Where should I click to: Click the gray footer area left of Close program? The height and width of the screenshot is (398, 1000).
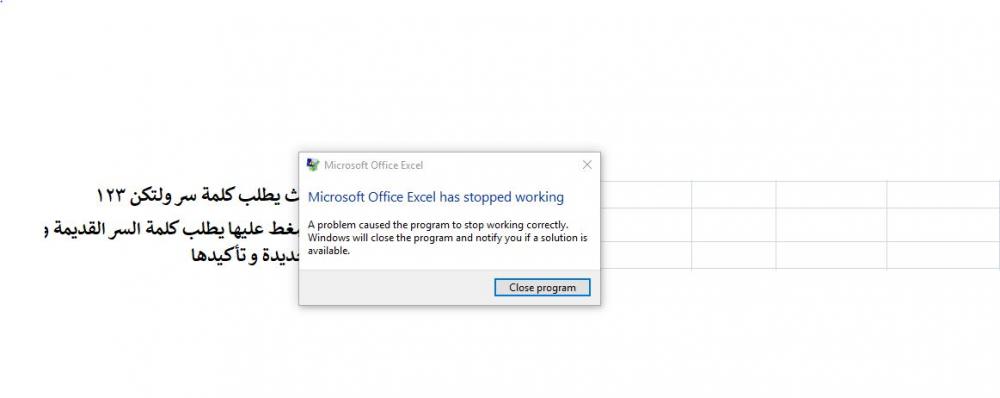(x=397, y=287)
